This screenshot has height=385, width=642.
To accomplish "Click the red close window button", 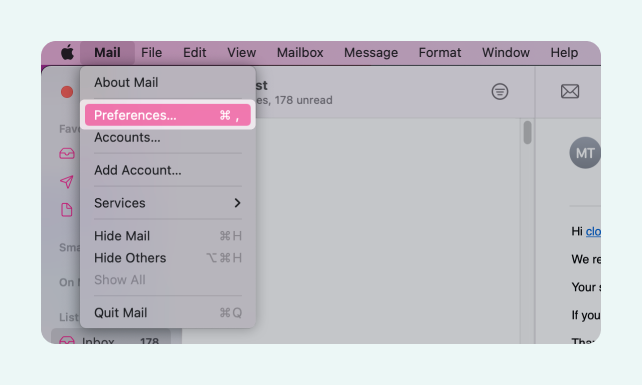I will click(x=67, y=92).
